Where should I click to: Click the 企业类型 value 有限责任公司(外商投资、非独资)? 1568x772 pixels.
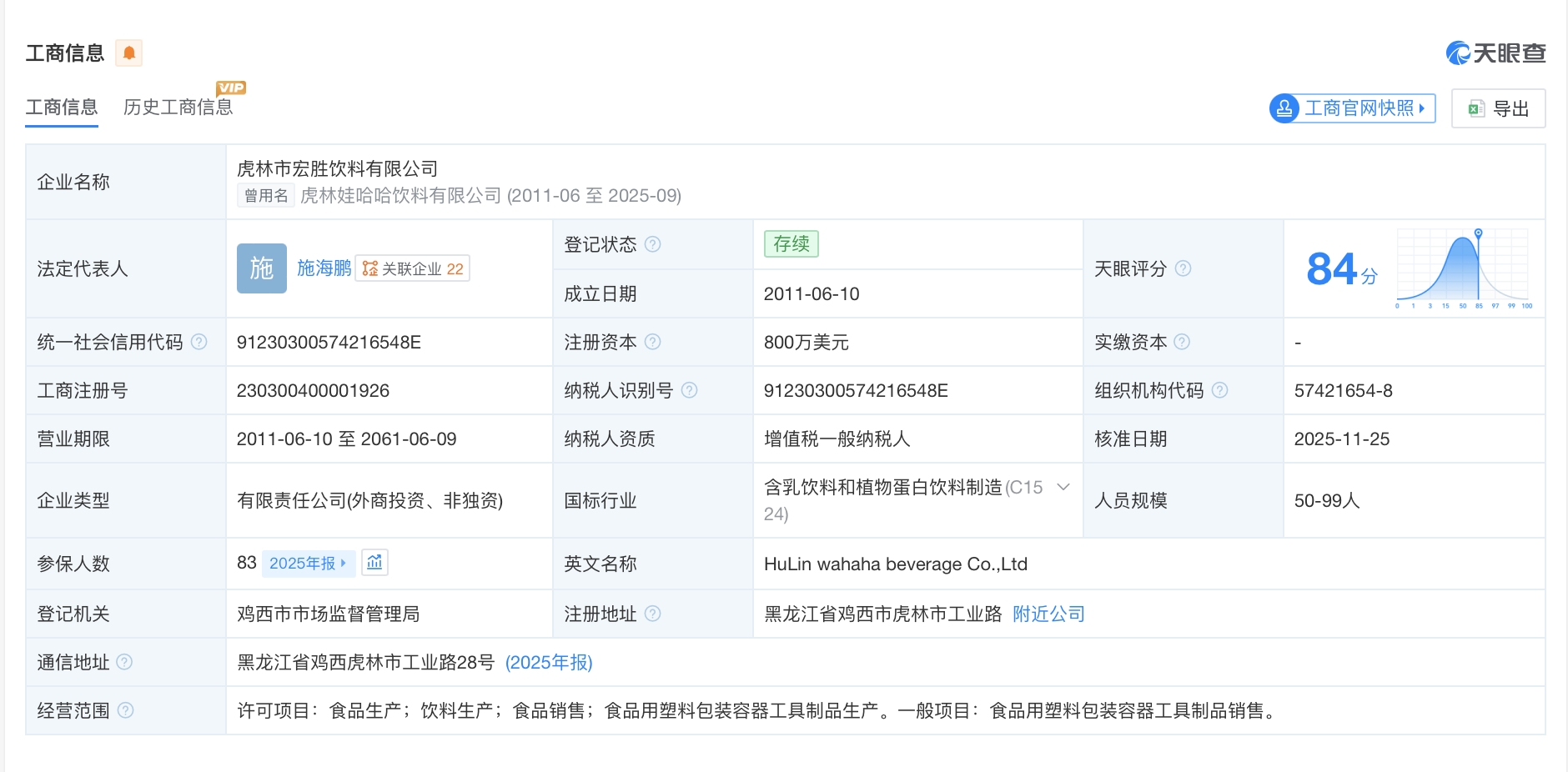(369, 501)
